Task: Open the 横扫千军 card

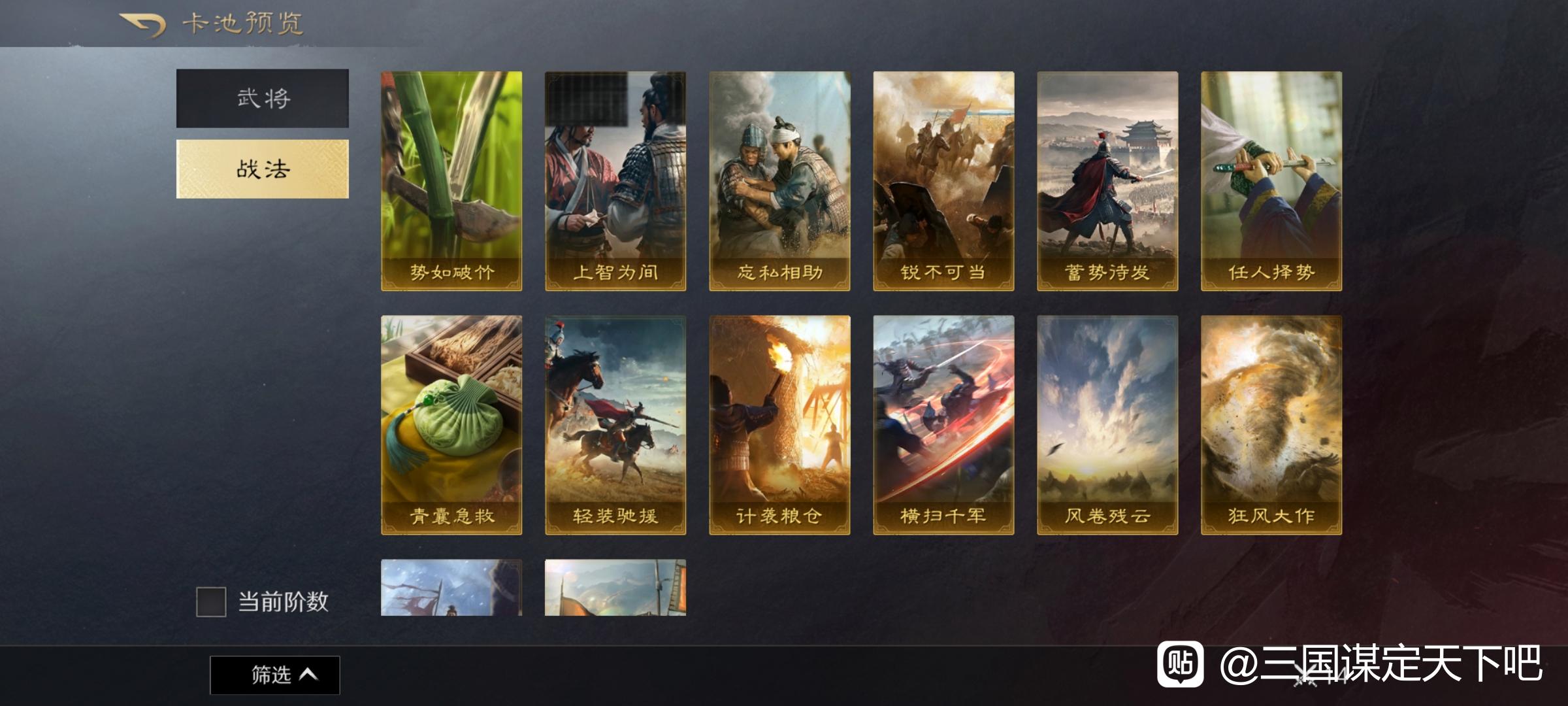Action: (943, 425)
